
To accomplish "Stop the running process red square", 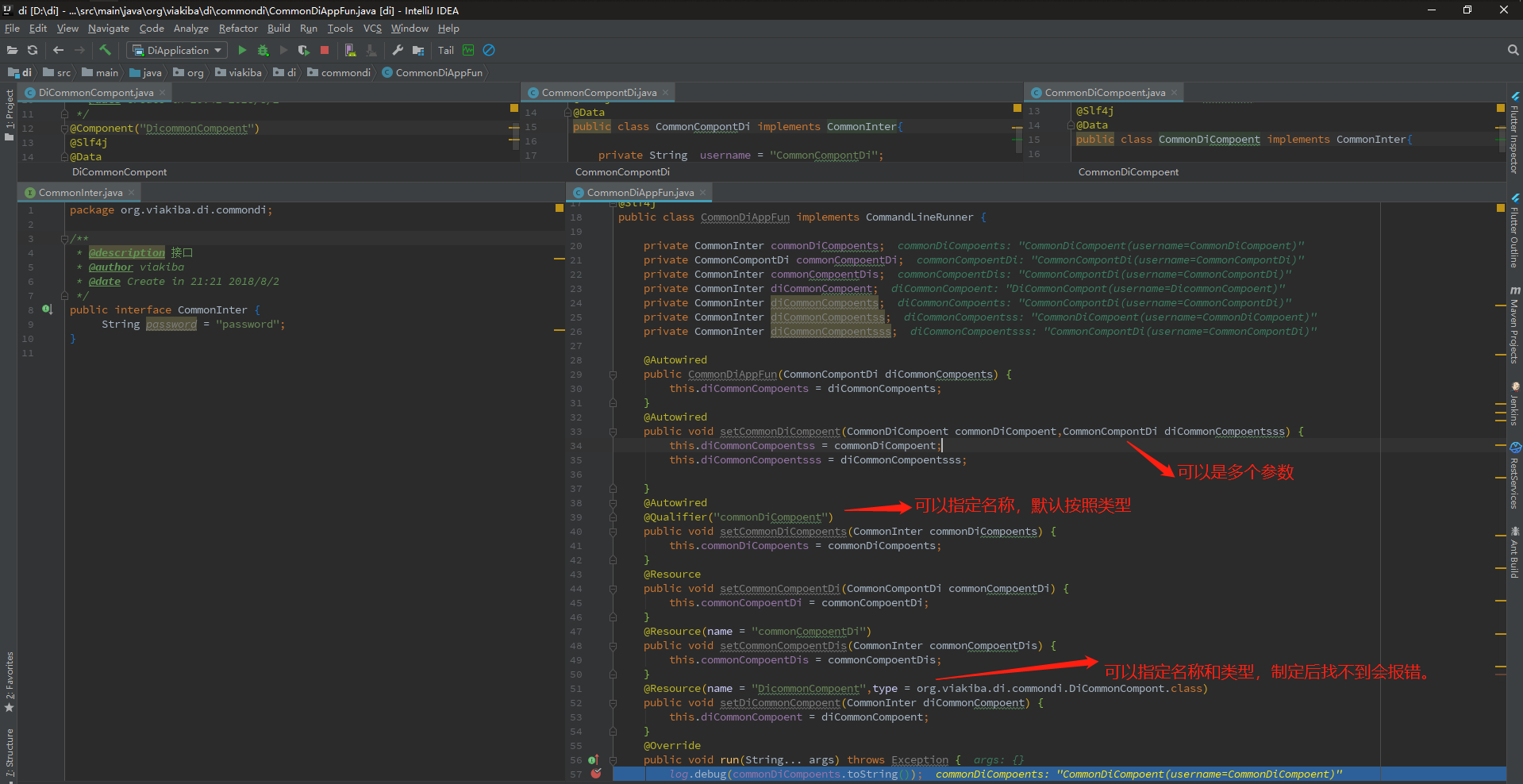I will tap(325, 50).
